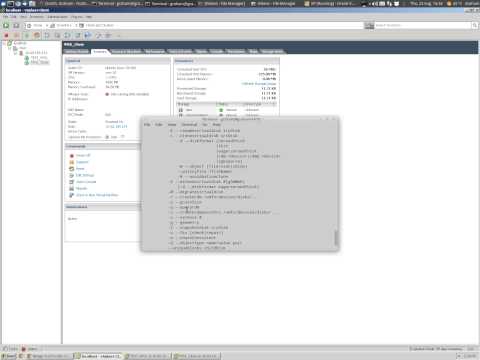Click the Refresh Storage Usage link

click(259, 84)
